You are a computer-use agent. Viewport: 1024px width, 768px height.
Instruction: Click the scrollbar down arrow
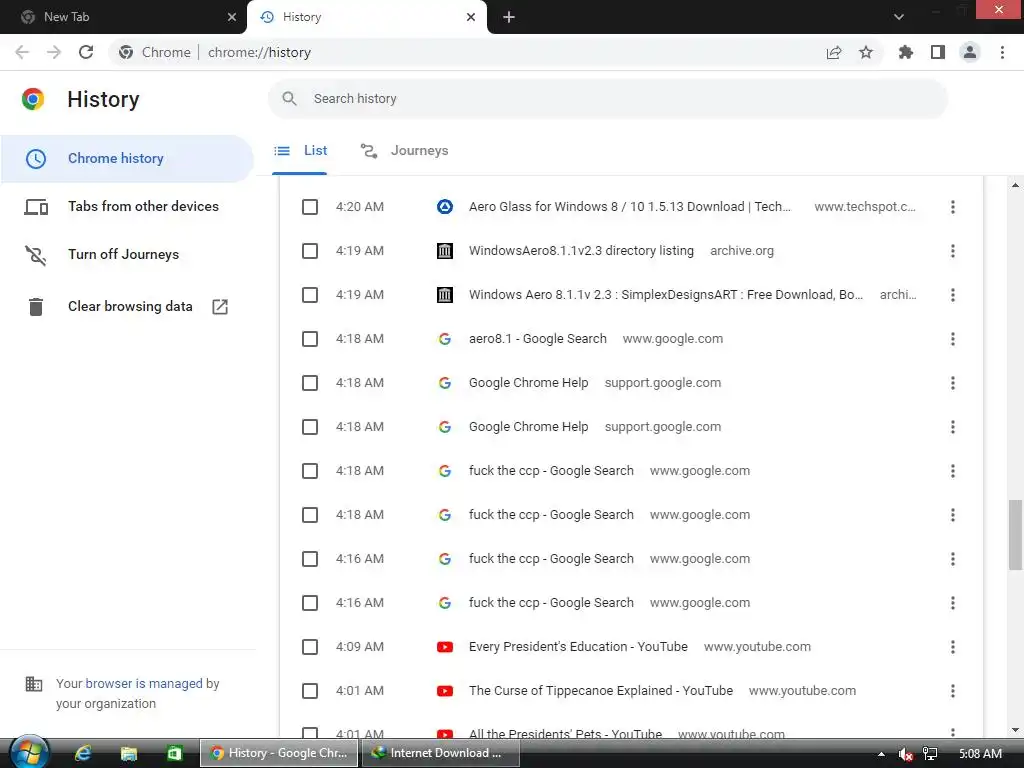[x=1016, y=729]
